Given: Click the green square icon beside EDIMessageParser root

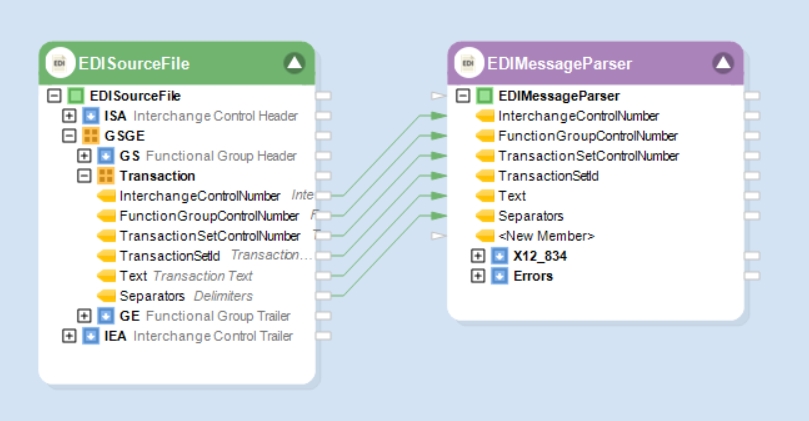Looking at the screenshot, I should [x=484, y=96].
